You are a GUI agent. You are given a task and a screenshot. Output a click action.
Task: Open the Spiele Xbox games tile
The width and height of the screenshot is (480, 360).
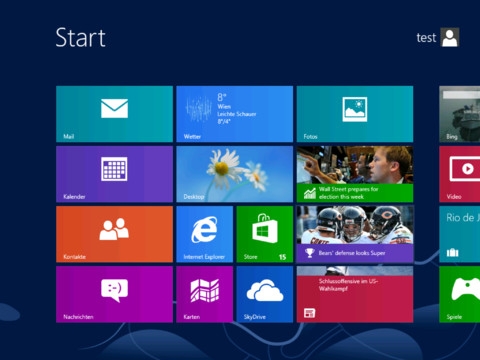(460, 294)
